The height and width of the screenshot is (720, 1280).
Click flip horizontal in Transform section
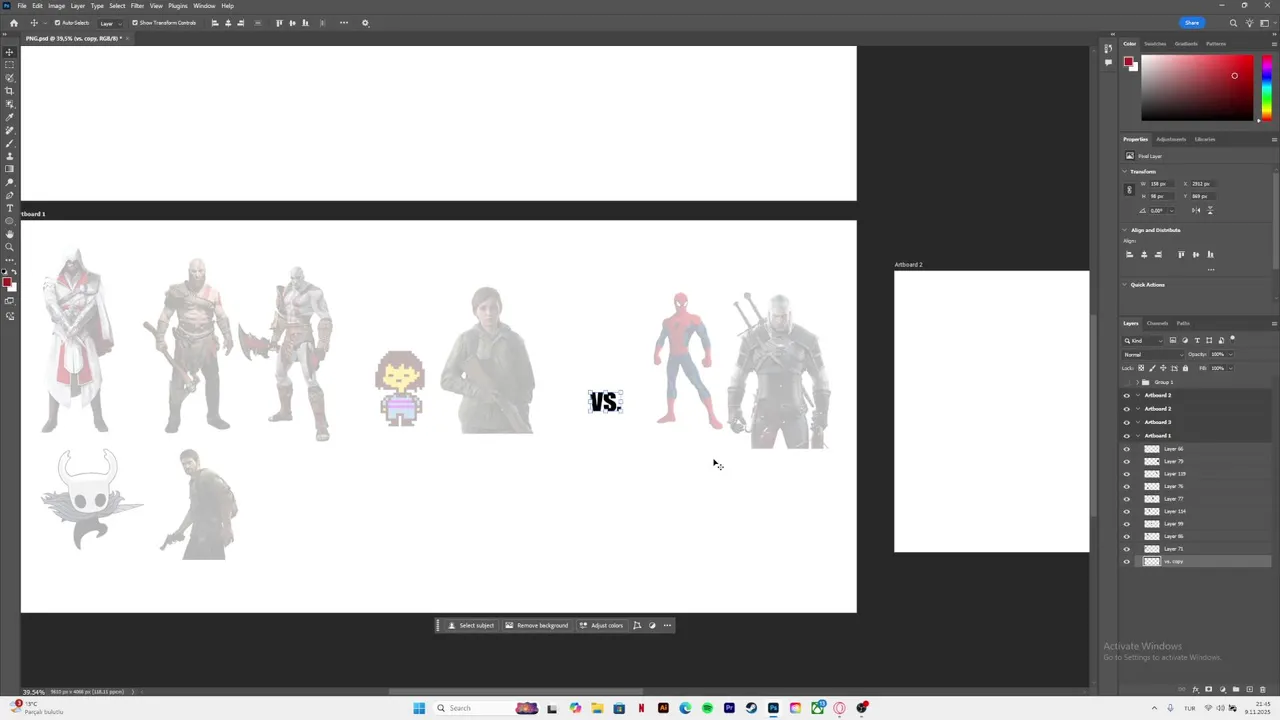(x=1196, y=210)
